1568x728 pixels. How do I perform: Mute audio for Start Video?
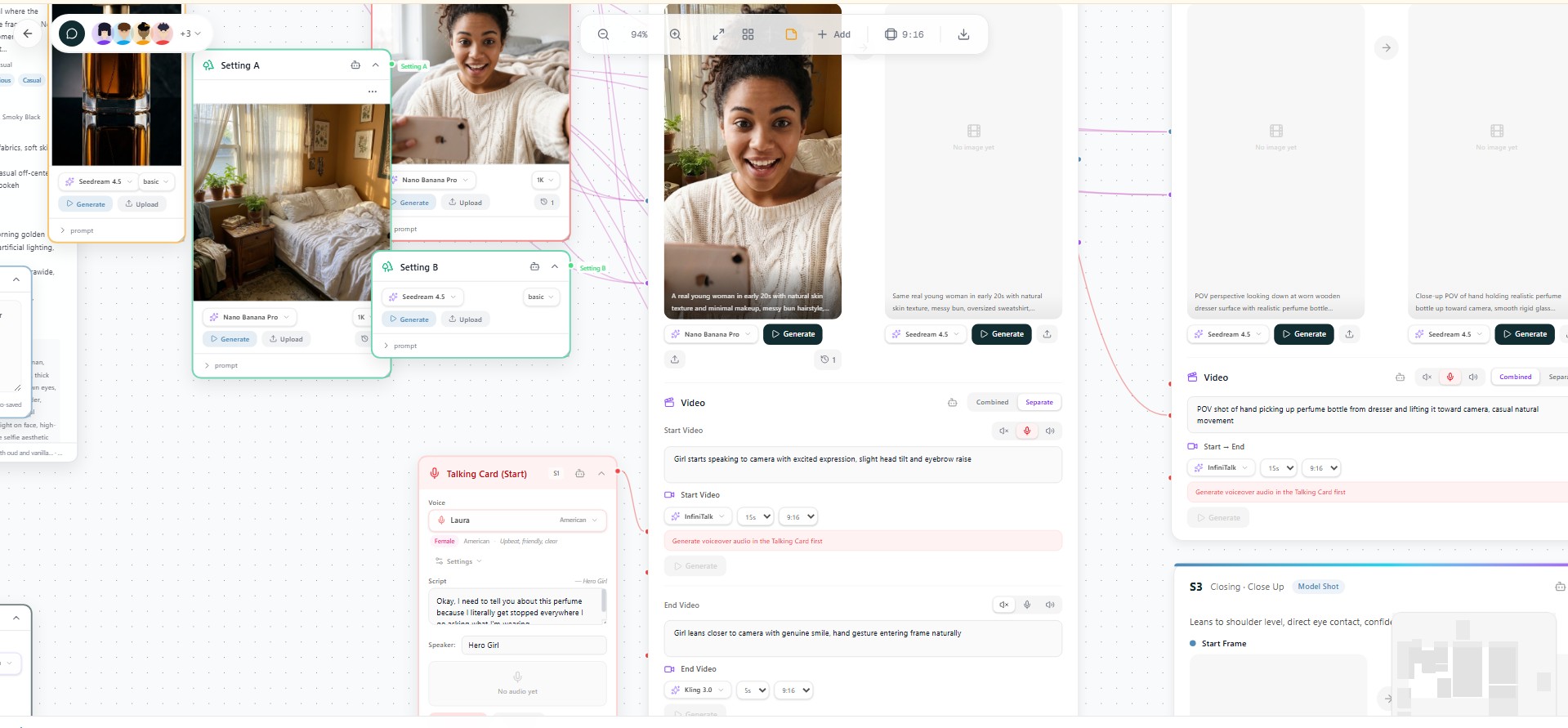[x=1004, y=431]
